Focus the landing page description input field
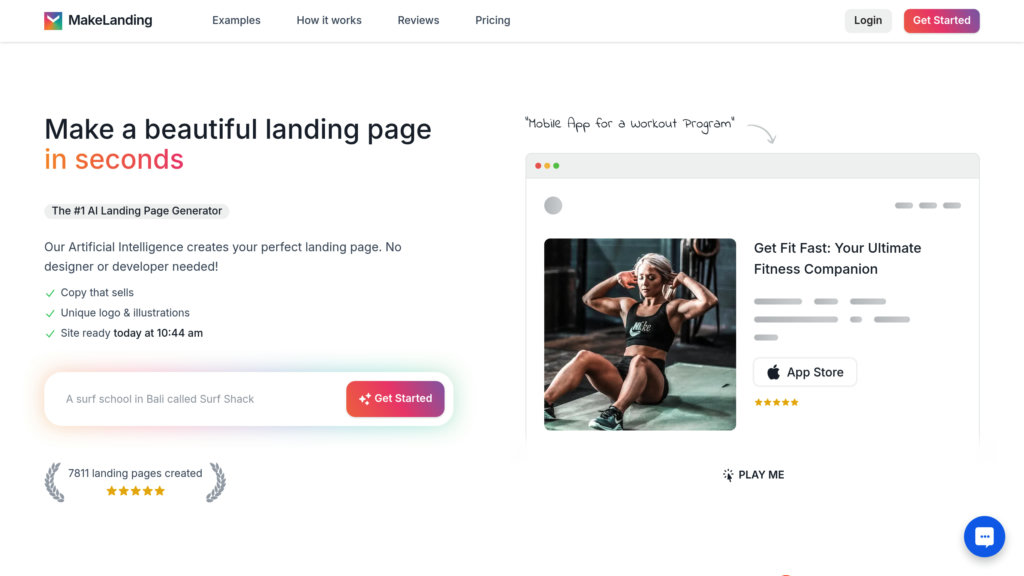This screenshot has height=576, width=1024. 196,399
